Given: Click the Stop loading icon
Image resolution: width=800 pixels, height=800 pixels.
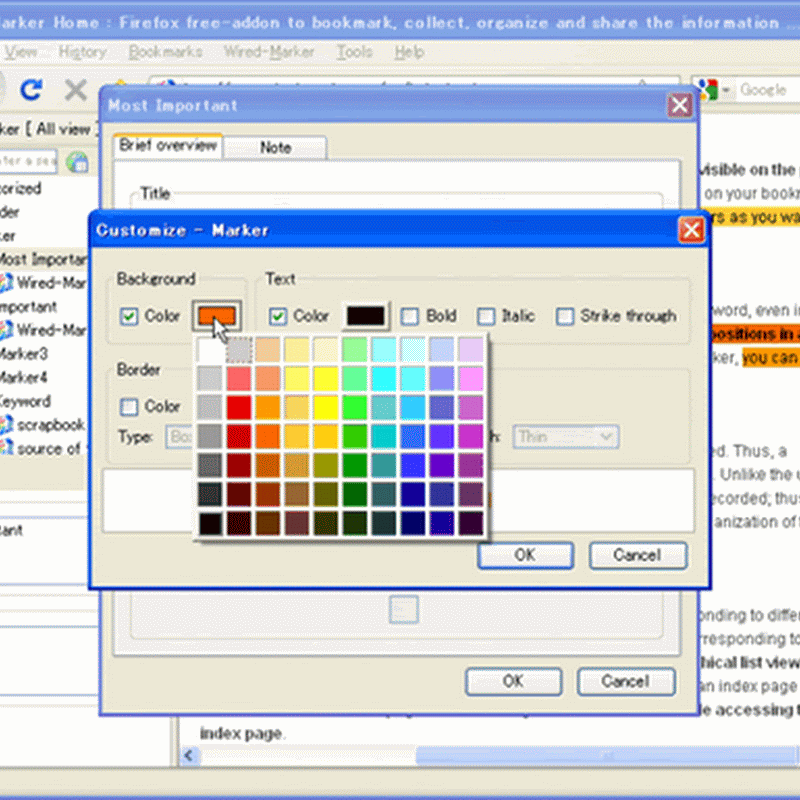Looking at the screenshot, I should tap(75, 91).
